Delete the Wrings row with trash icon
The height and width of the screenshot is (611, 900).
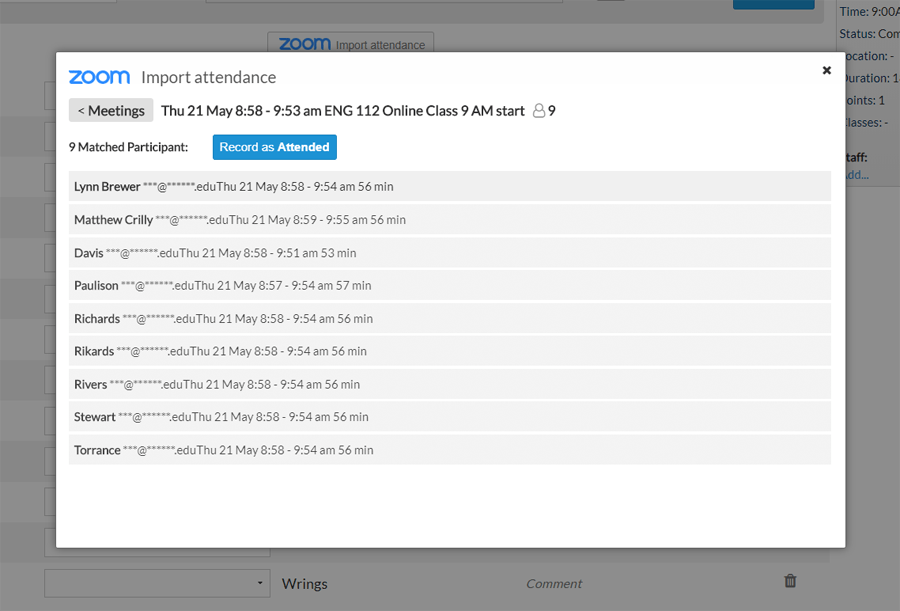pyautogui.click(x=790, y=581)
